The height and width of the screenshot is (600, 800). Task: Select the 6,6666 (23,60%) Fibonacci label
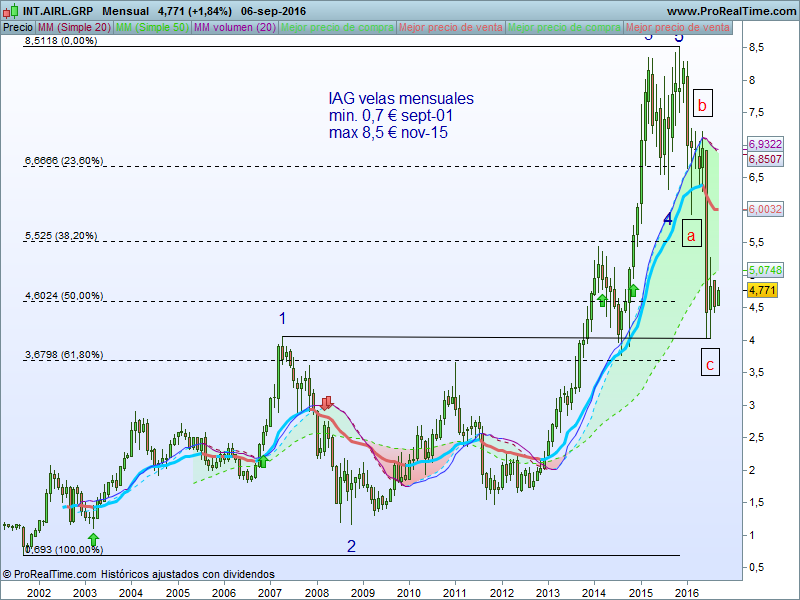point(64,161)
